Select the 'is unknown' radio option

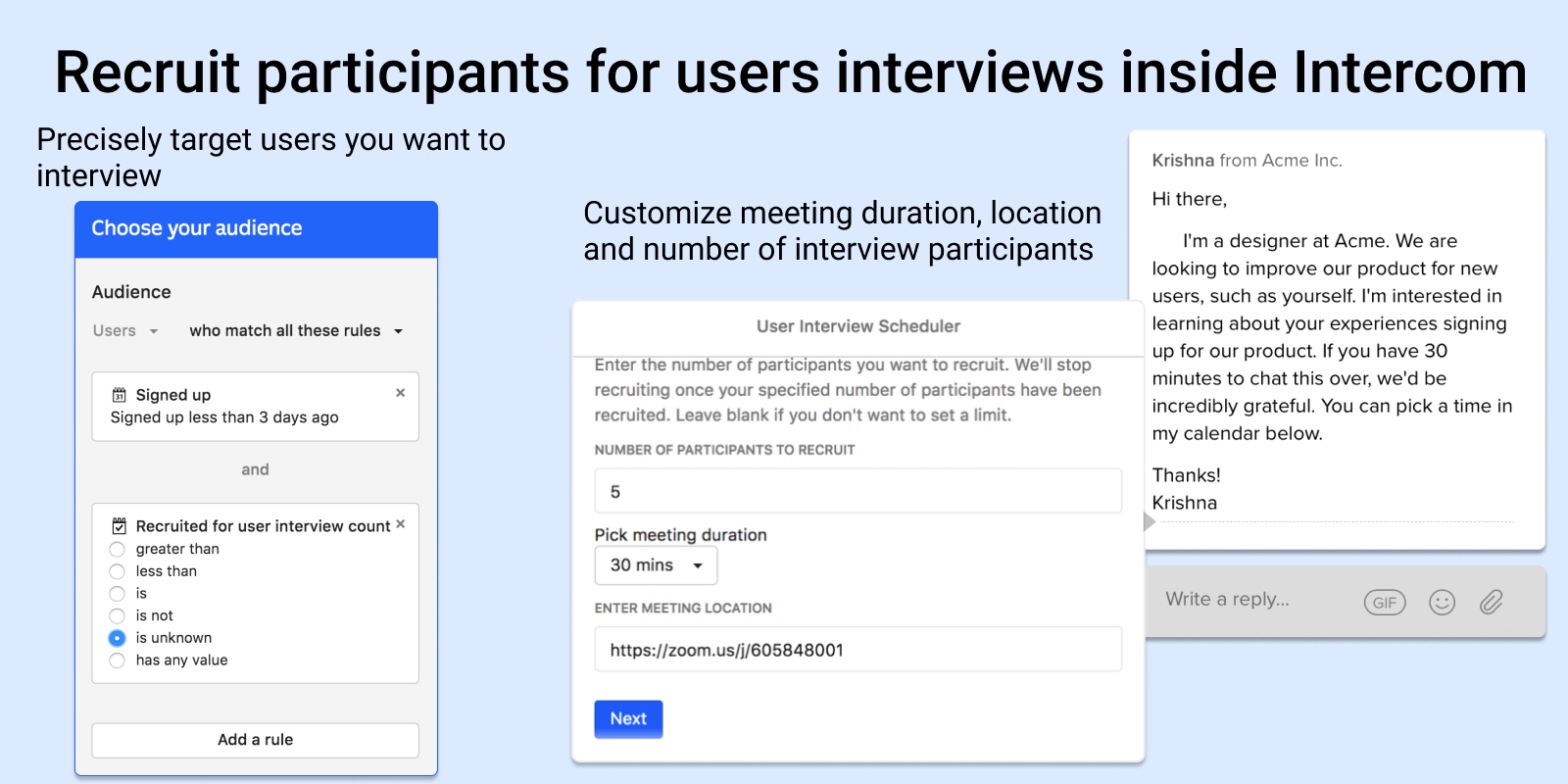click(x=117, y=638)
